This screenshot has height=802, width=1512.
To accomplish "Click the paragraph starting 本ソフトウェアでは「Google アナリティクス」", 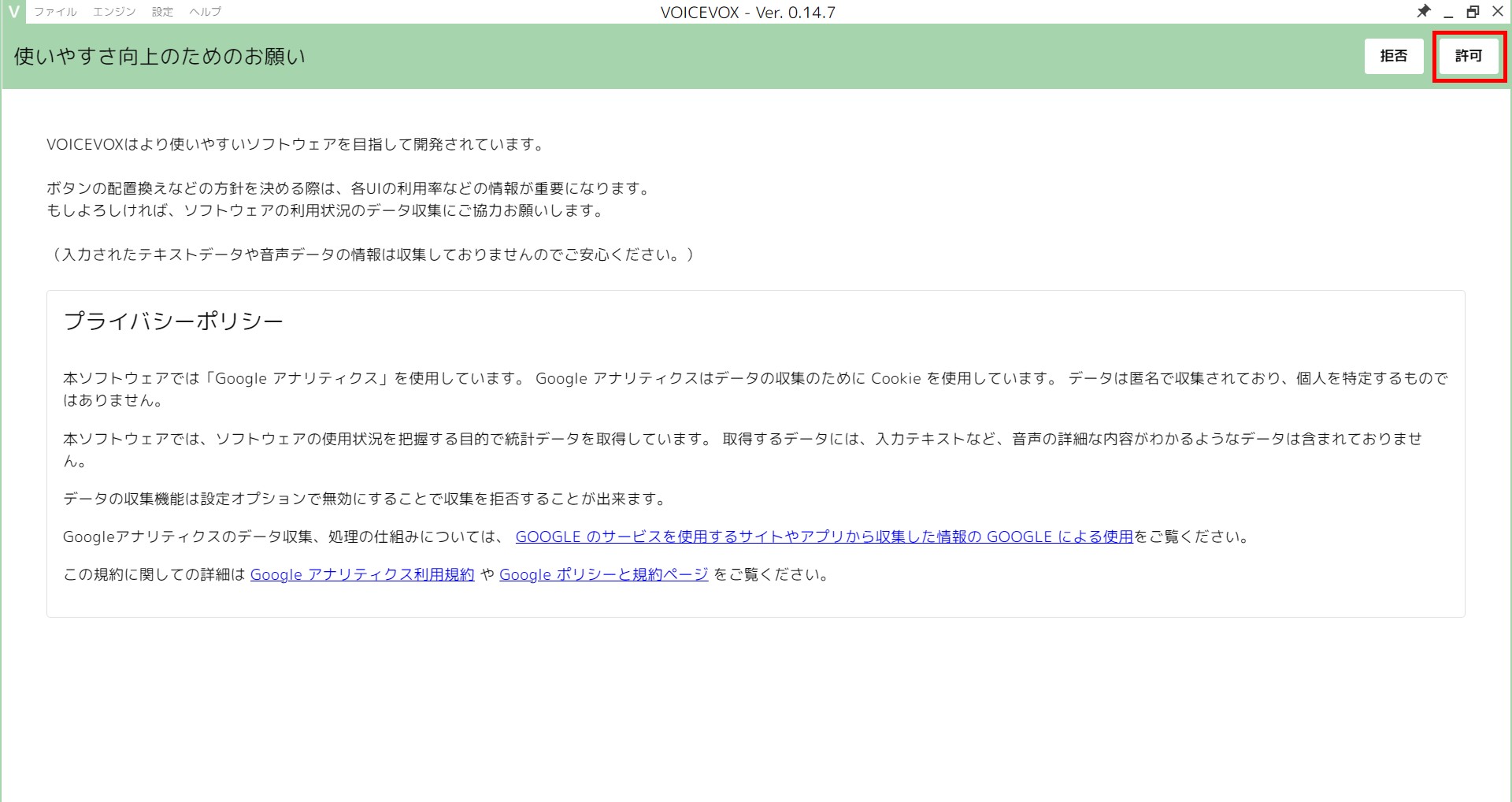I will click(x=755, y=389).
